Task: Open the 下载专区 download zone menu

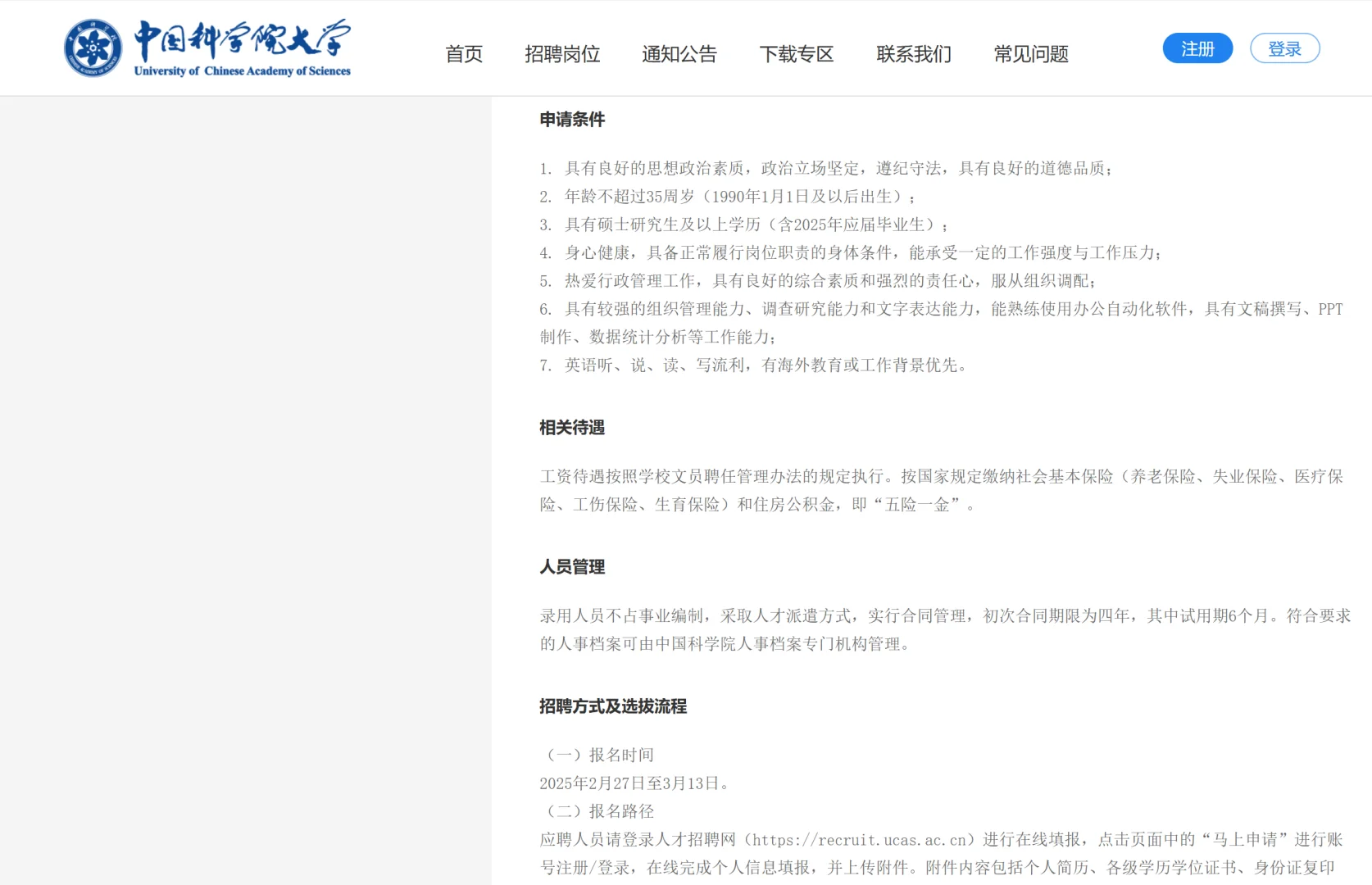Action: pos(797,53)
